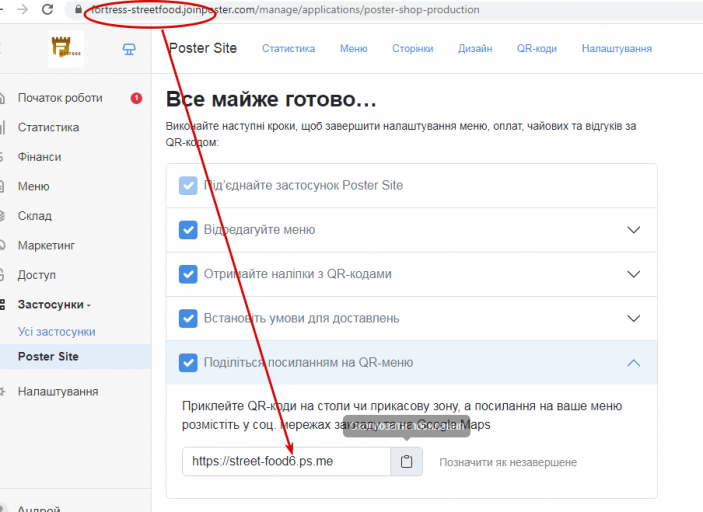
Task: Click the blue POS terminal icon
Action: pos(129,49)
